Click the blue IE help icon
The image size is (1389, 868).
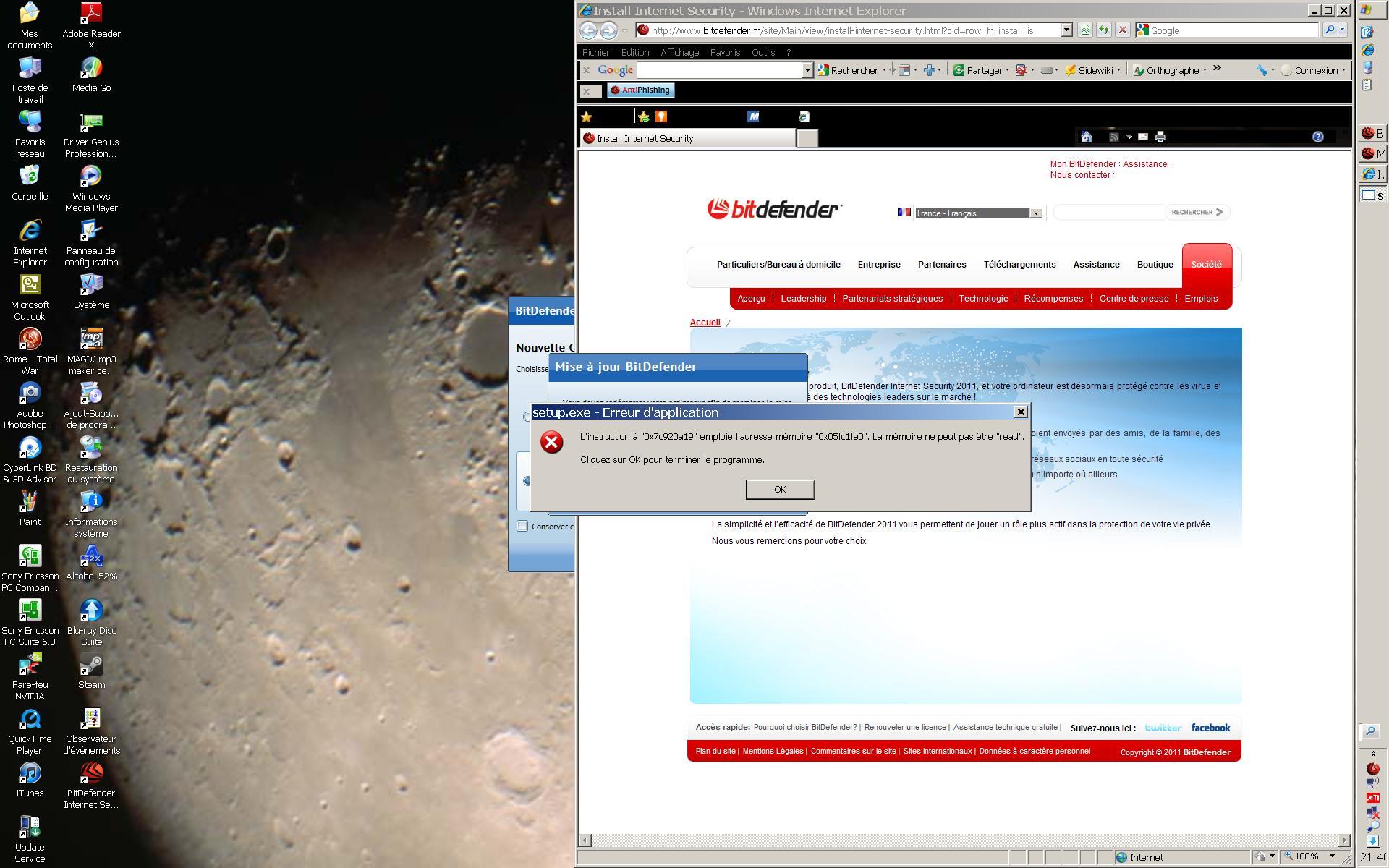coord(1318,137)
